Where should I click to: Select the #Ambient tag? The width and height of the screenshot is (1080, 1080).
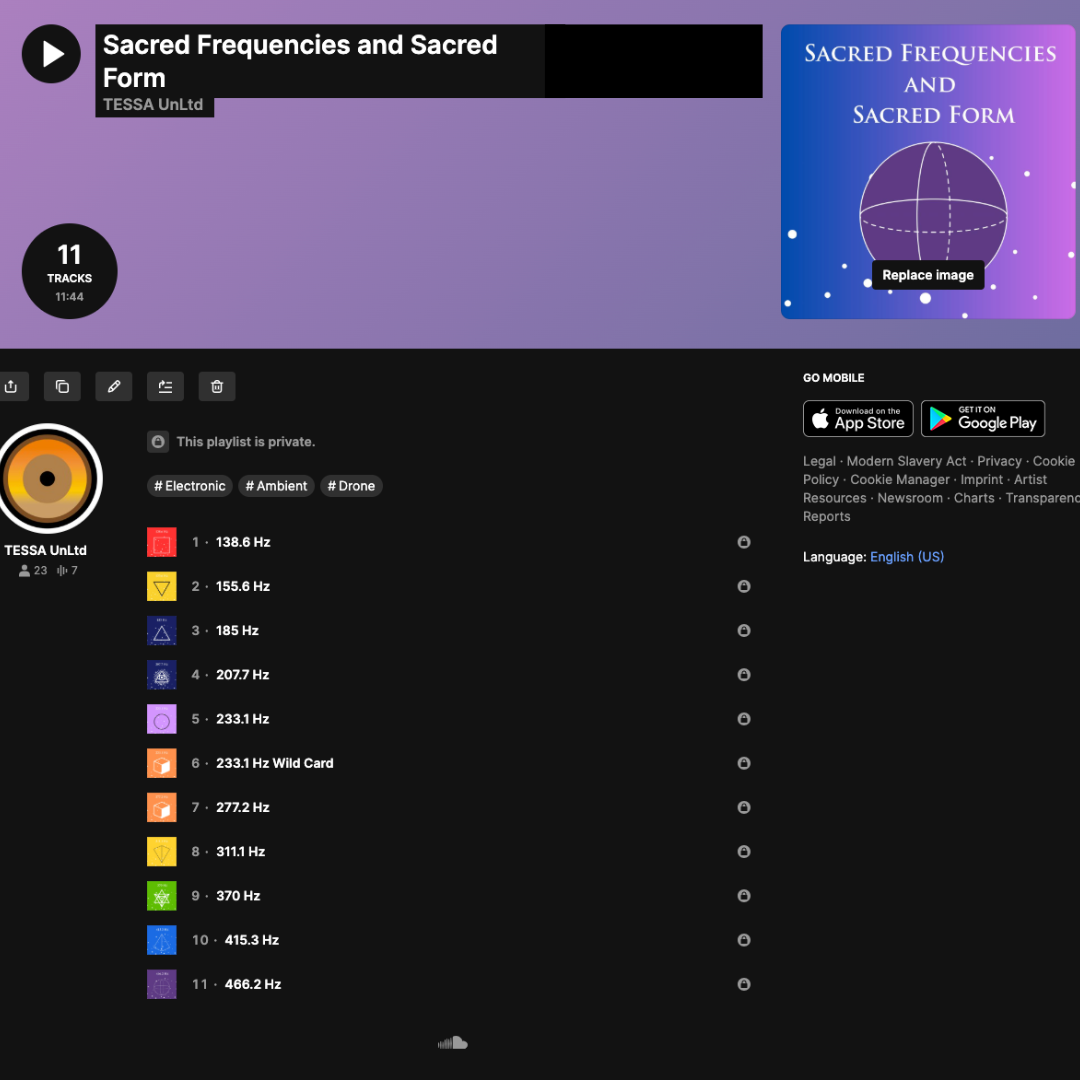click(x=276, y=486)
